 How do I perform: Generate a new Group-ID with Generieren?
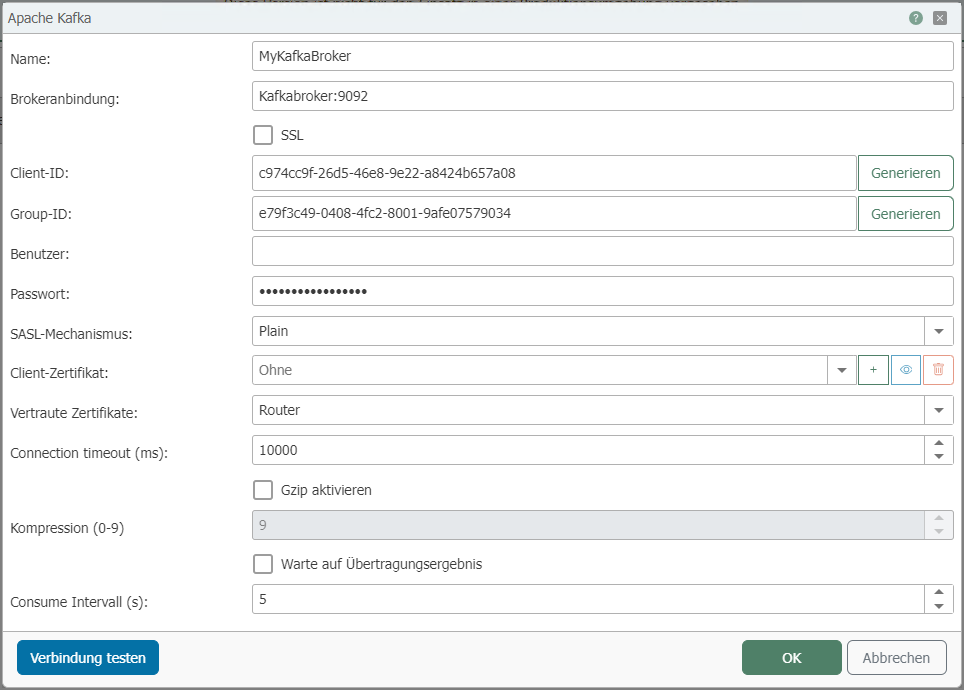coord(905,213)
